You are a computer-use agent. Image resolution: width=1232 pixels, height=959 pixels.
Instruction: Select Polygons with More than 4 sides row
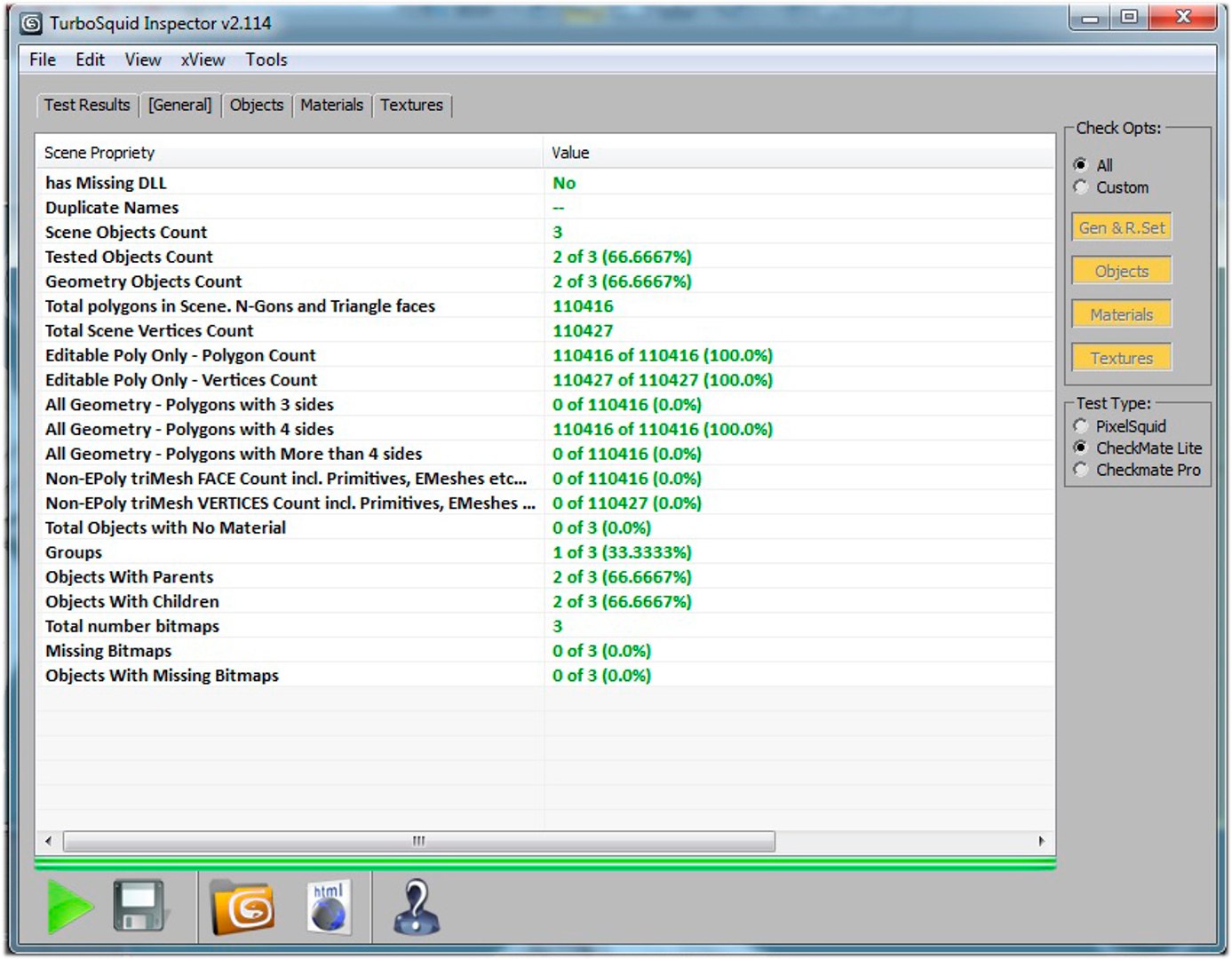click(x=545, y=454)
